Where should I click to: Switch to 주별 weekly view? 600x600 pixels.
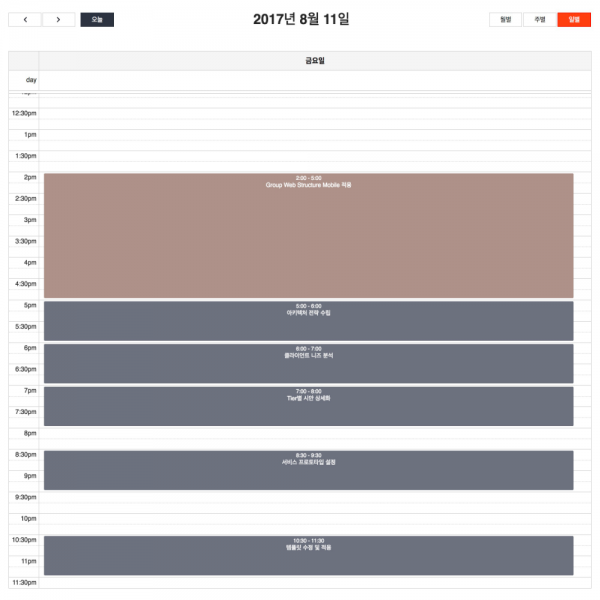pyautogui.click(x=539, y=19)
